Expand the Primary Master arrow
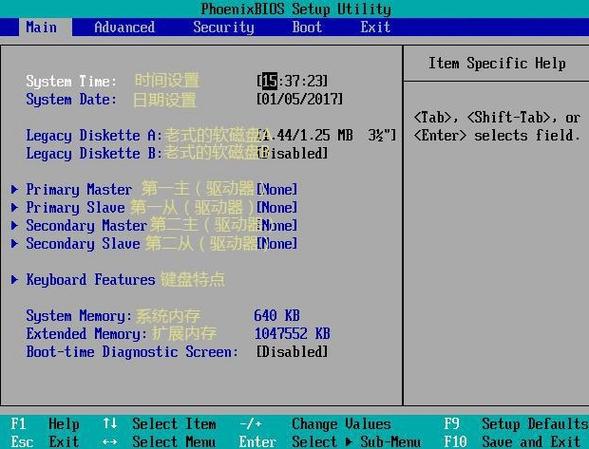Viewport: 589px width, 449px height. pyautogui.click(x=15, y=189)
